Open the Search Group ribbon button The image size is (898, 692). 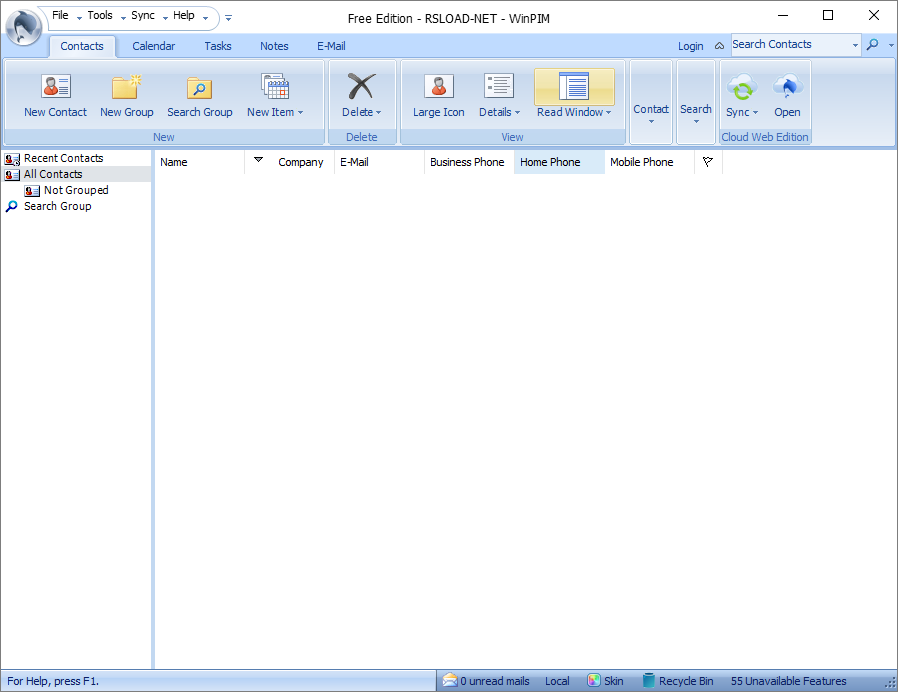pos(199,96)
